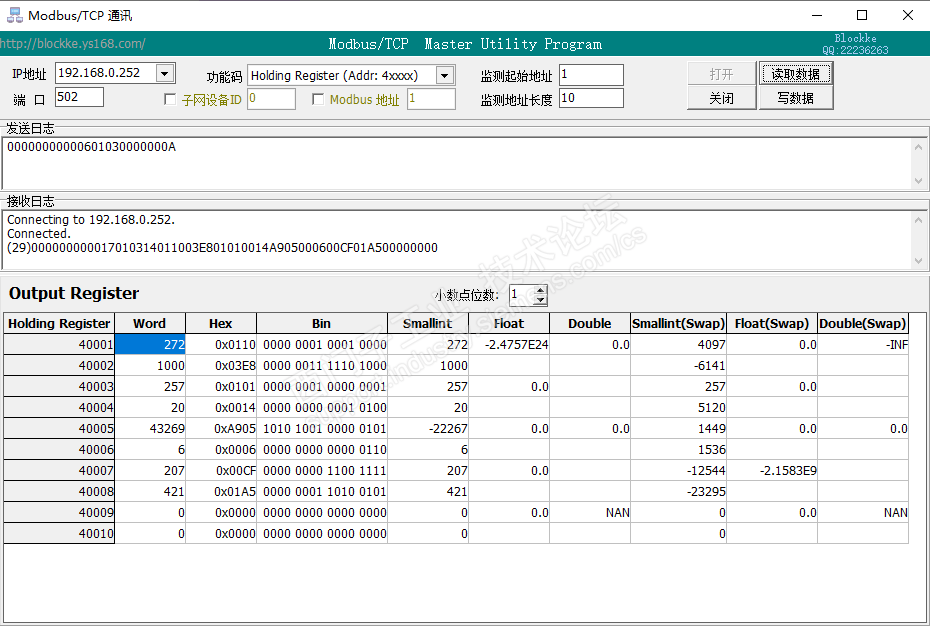Enable the 子网设备ID checkbox

(170, 100)
